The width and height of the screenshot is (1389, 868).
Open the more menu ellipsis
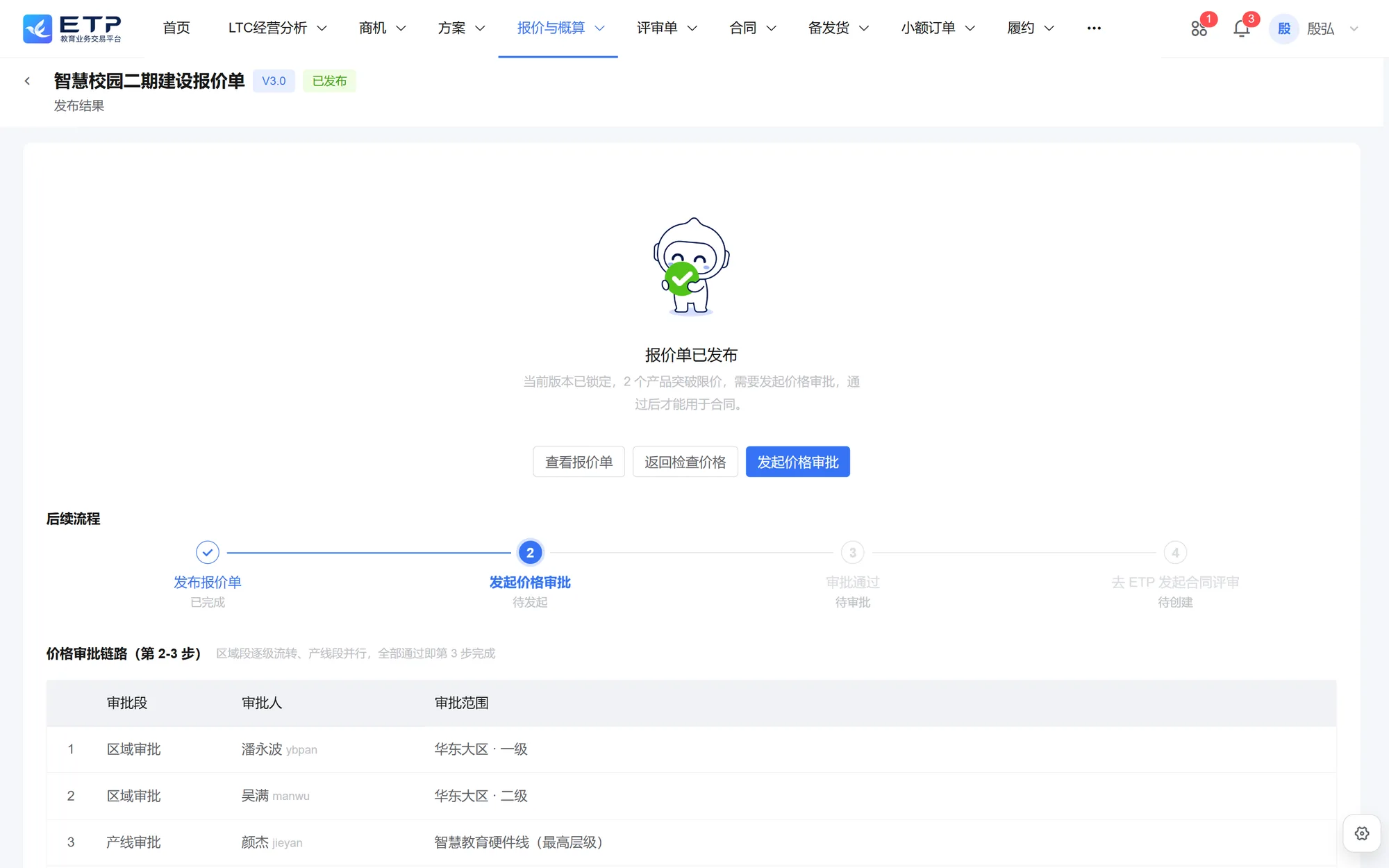1094,28
